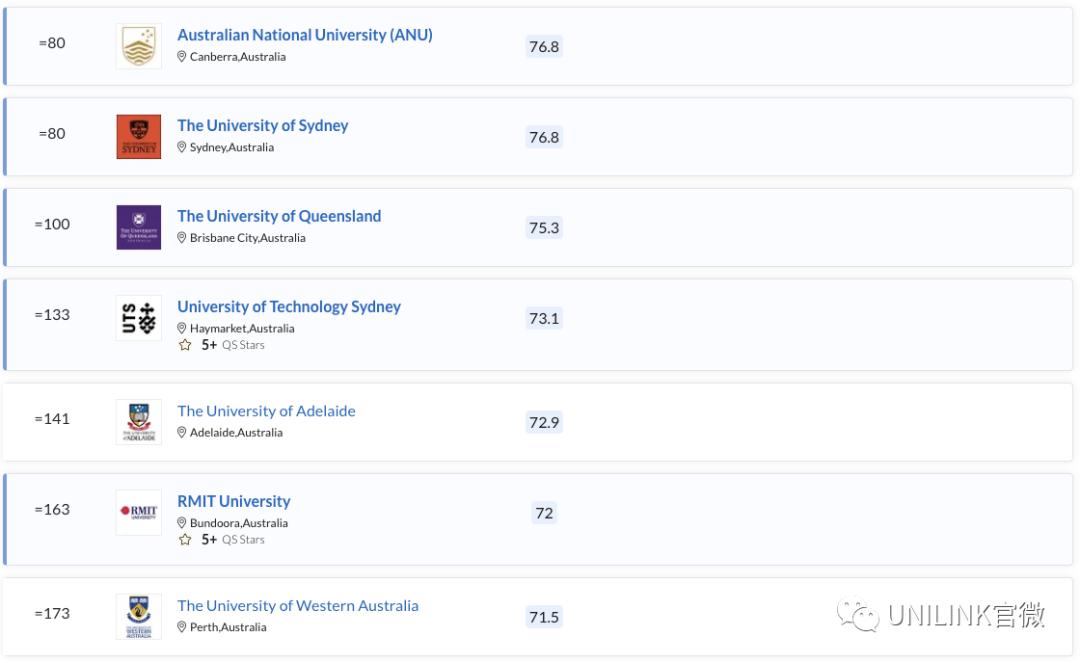Open The University of Western Australia link
1080x663 pixels.
click(298, 605)
